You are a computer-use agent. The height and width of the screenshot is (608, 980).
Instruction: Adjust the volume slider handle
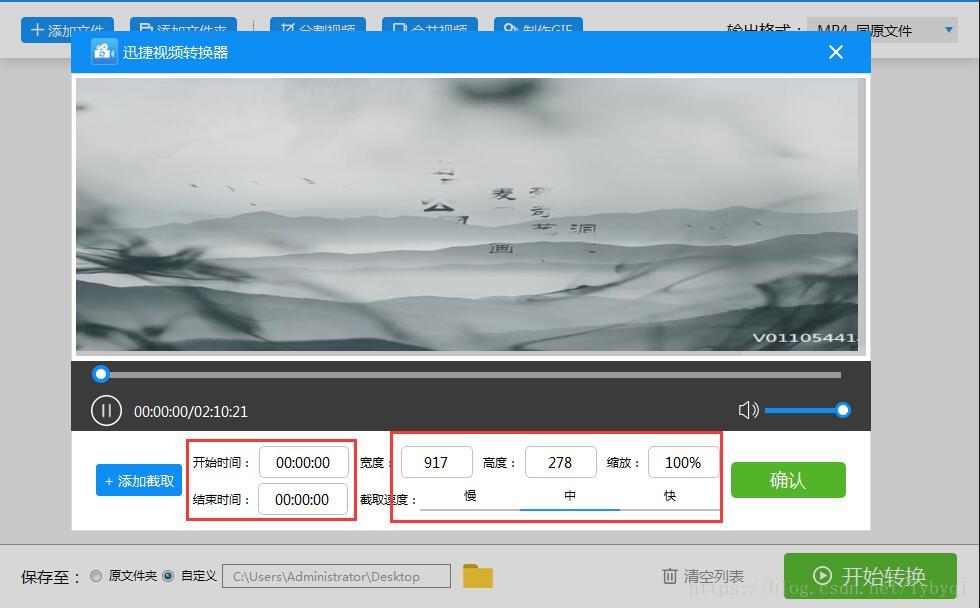click(x=843, y=410)
